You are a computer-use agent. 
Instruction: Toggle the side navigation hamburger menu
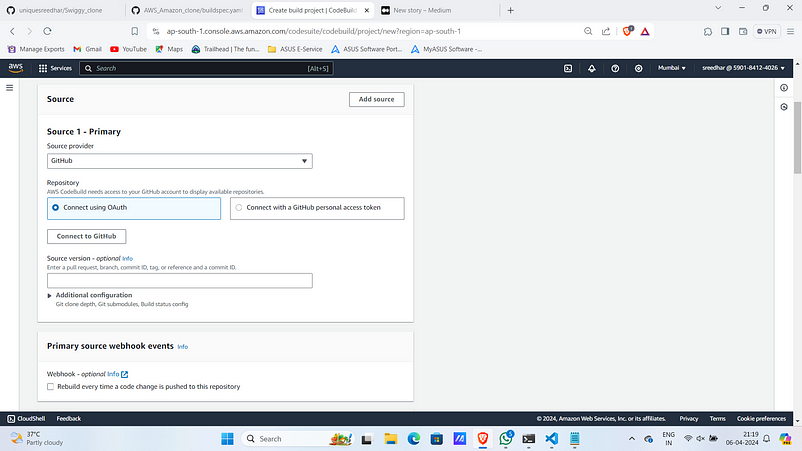point(9,88)
